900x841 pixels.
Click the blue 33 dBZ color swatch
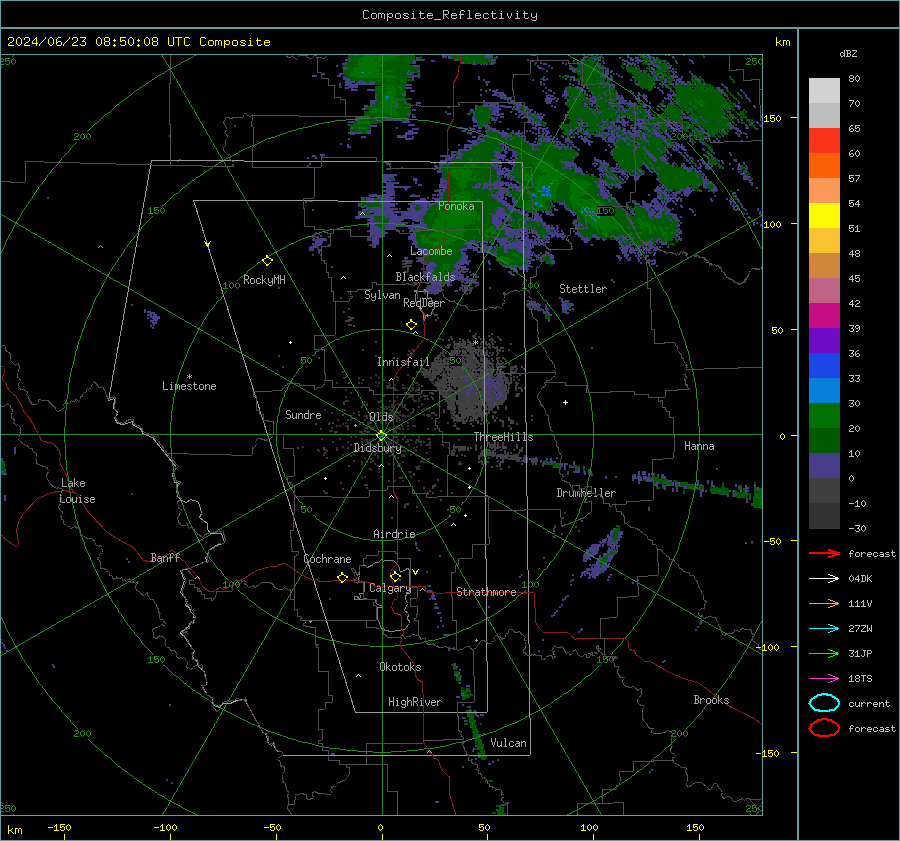coord(824,366)
